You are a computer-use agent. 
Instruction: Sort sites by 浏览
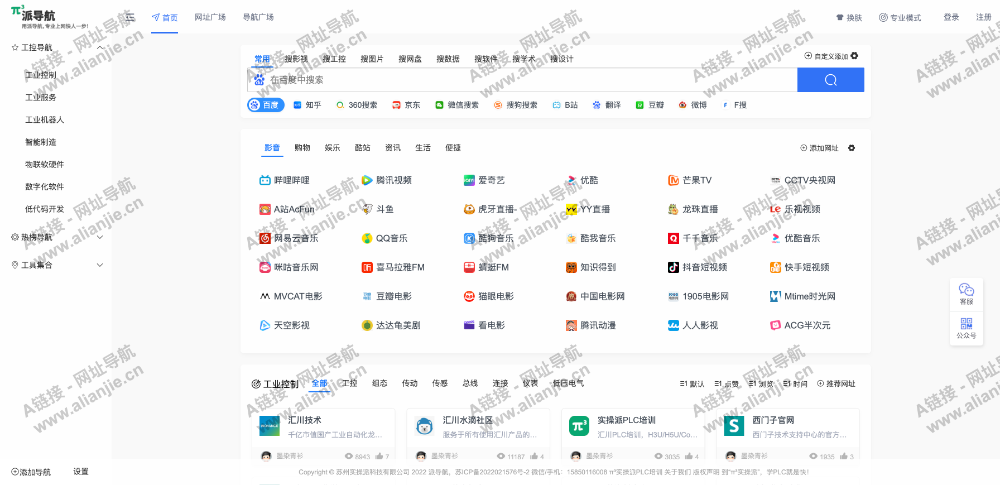[761, 384]
